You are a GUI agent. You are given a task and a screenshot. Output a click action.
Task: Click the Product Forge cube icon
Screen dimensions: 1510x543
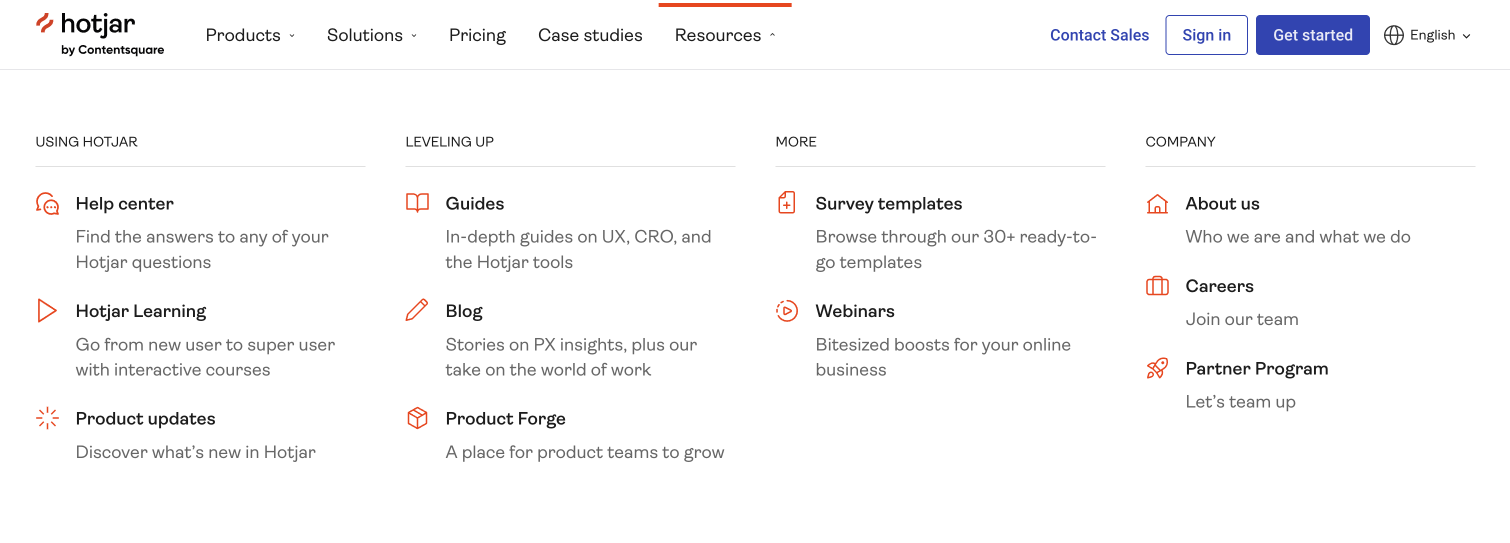pyautogui.click(x=417, y=419)
